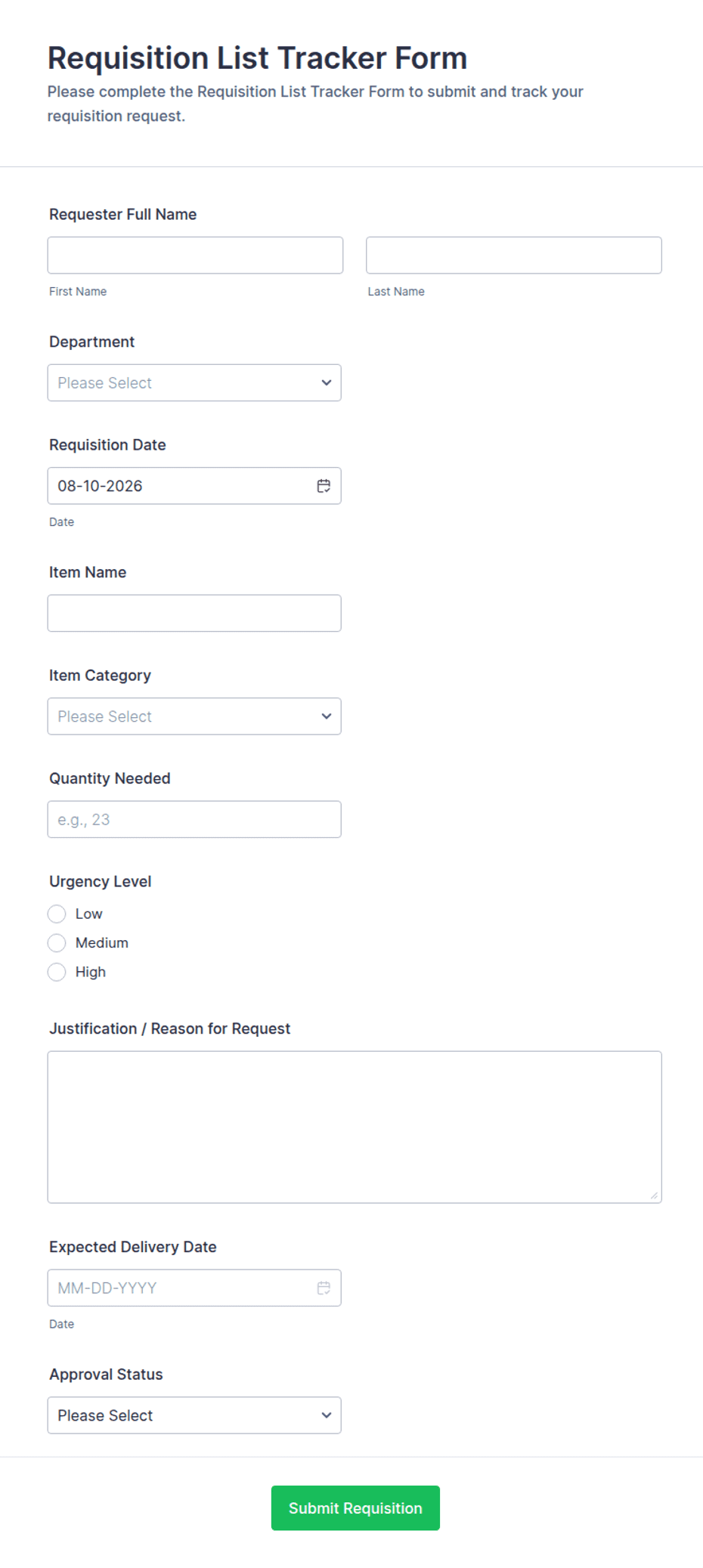Select the Item Name text box
Screen dimensions: 703x1568
pyautogui.click(x=194, y=613)
